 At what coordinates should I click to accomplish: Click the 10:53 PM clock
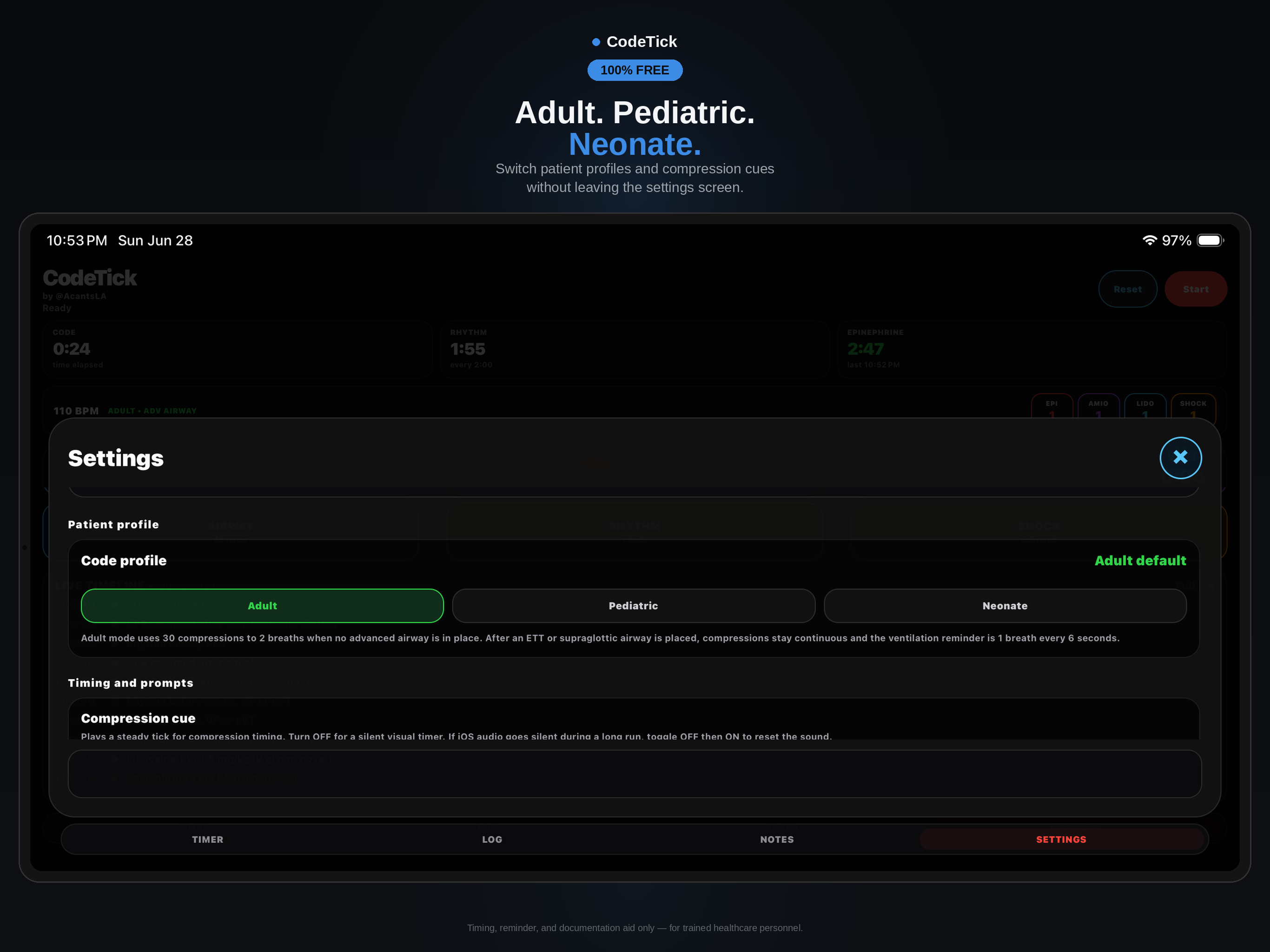pos(77,241)
